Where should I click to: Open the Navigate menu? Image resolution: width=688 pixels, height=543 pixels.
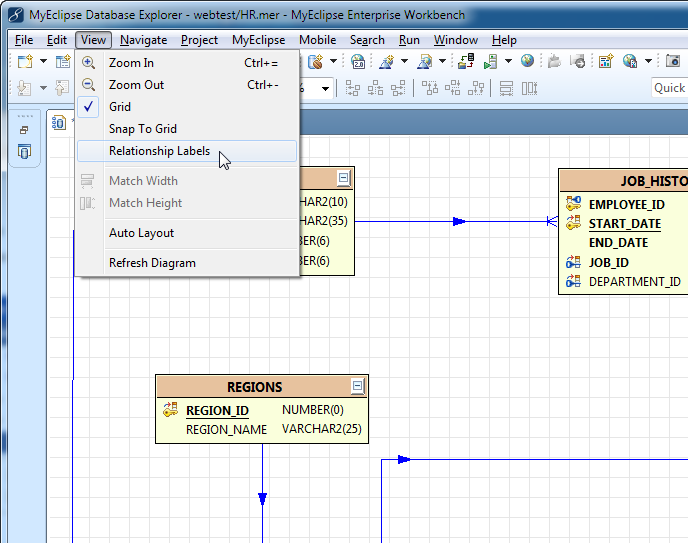tap(143, 40)
